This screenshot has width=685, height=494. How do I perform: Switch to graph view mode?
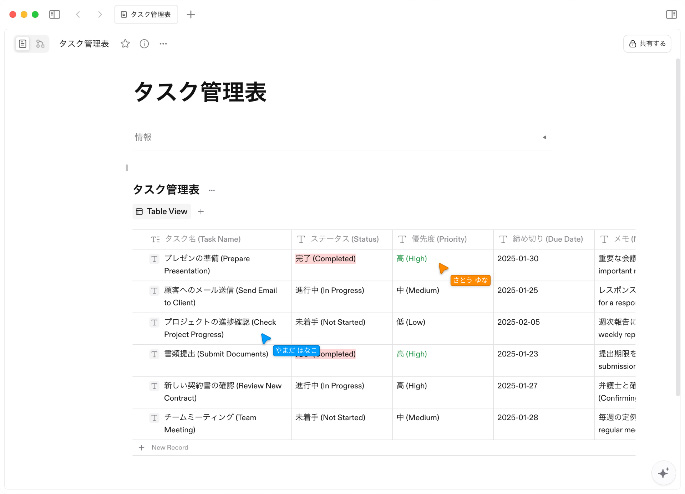(x=40, y=44)
